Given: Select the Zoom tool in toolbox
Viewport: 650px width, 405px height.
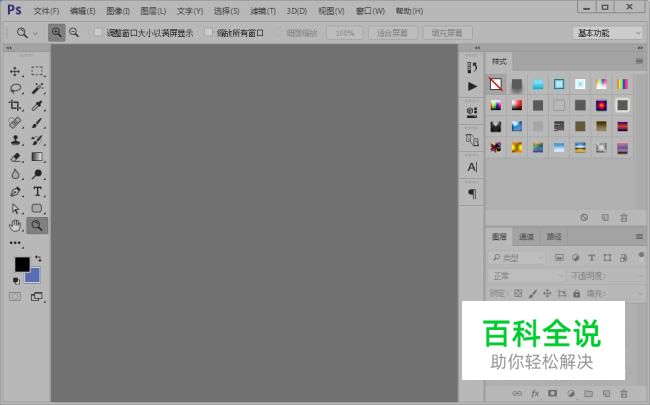Looking at the screenshot, I should [37, 226].
